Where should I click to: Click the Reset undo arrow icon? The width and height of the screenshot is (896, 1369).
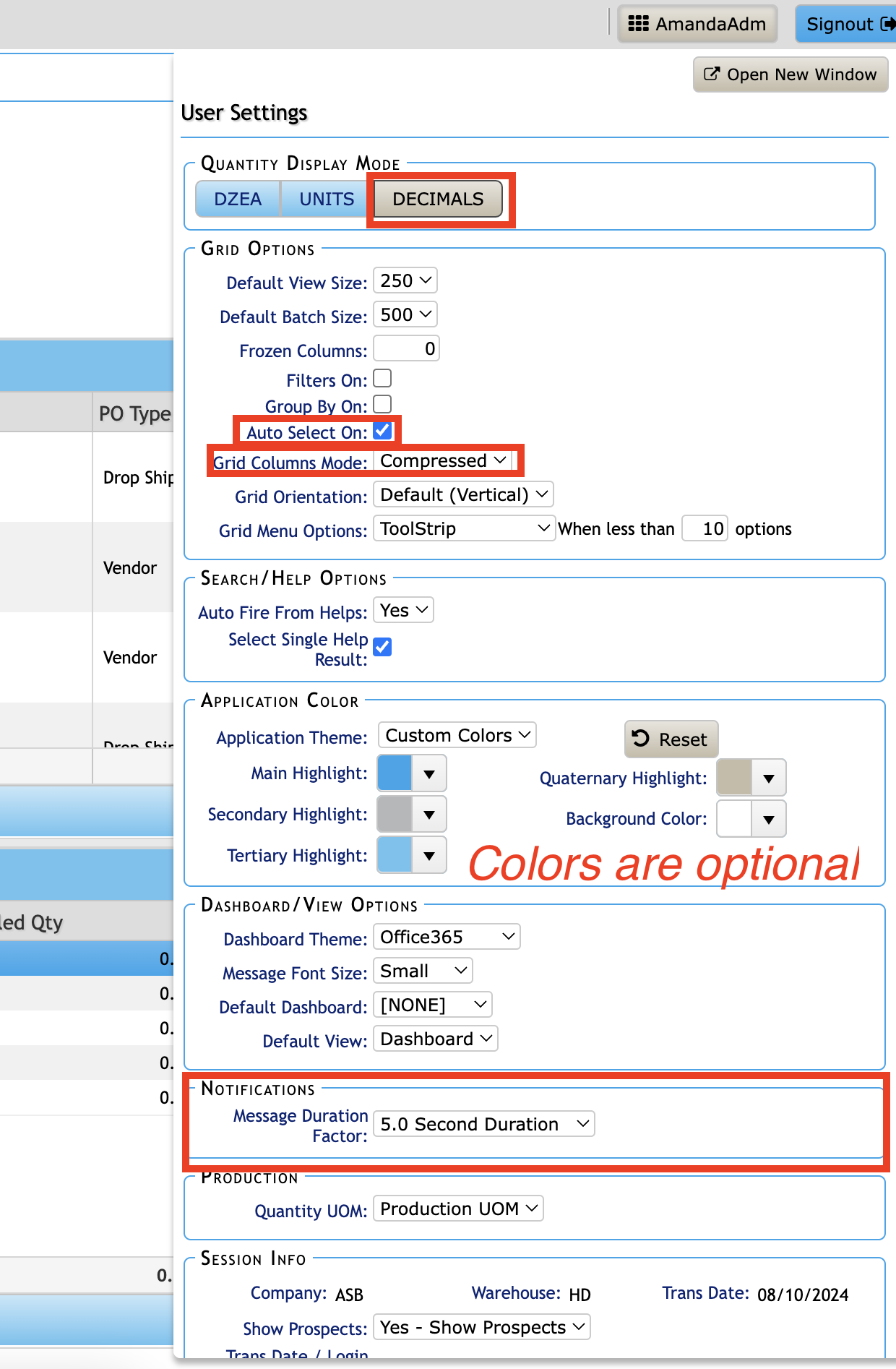tap(641, 738)
